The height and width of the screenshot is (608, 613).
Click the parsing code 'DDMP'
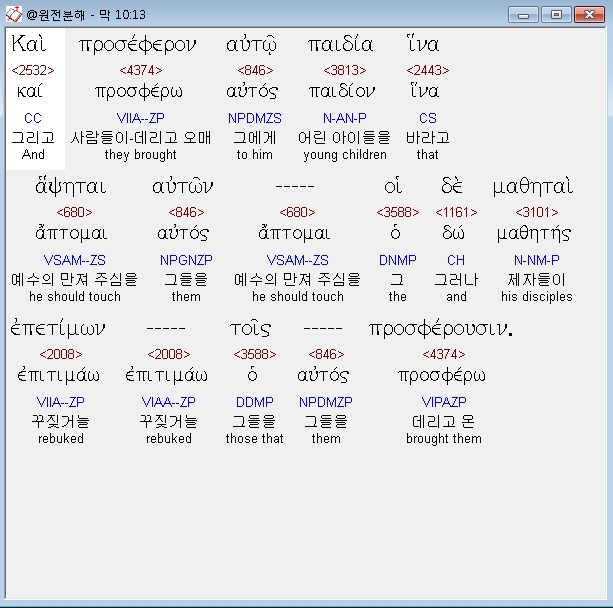[255, 402]
